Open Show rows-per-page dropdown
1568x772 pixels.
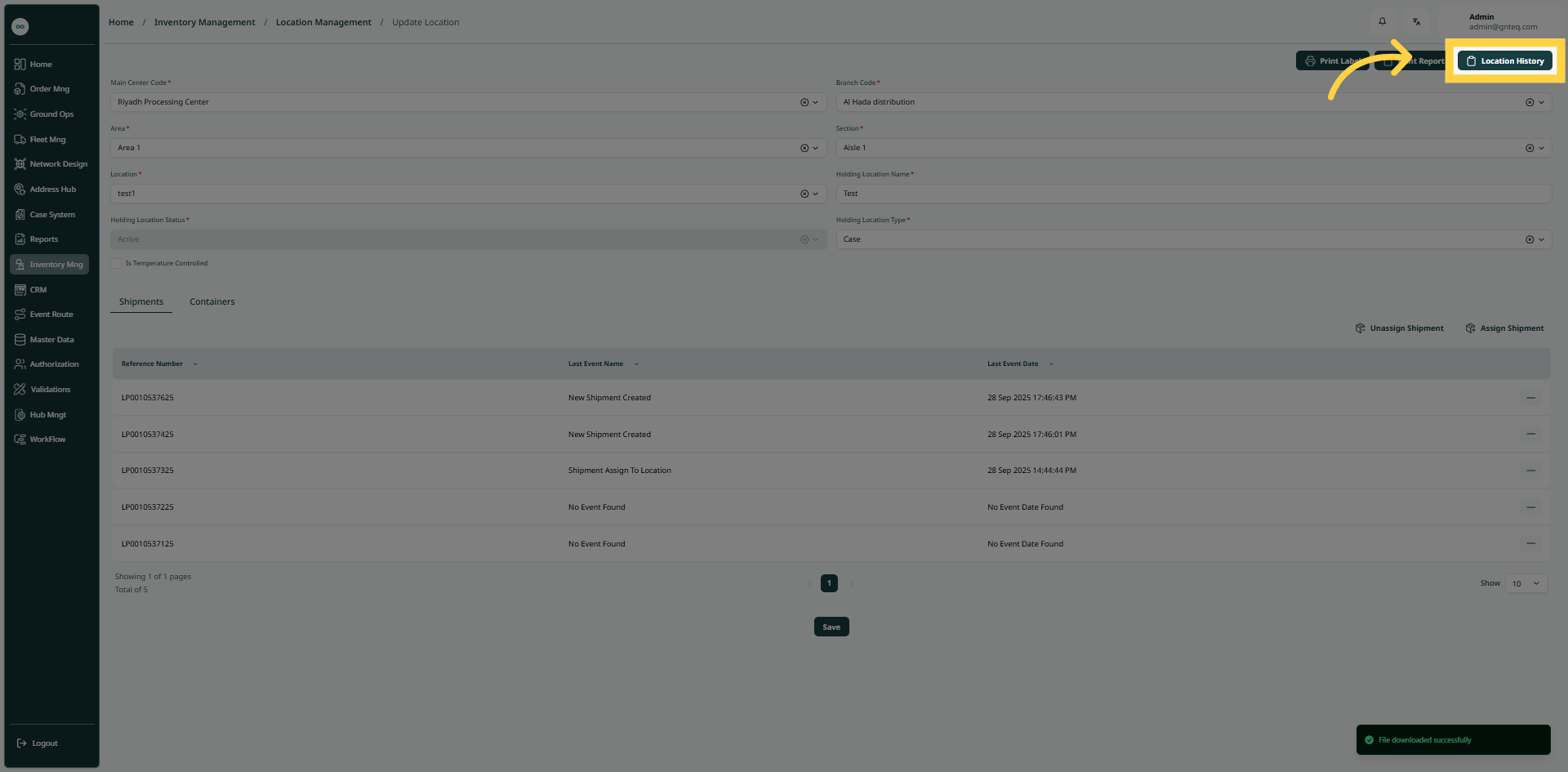[1526, 583]
